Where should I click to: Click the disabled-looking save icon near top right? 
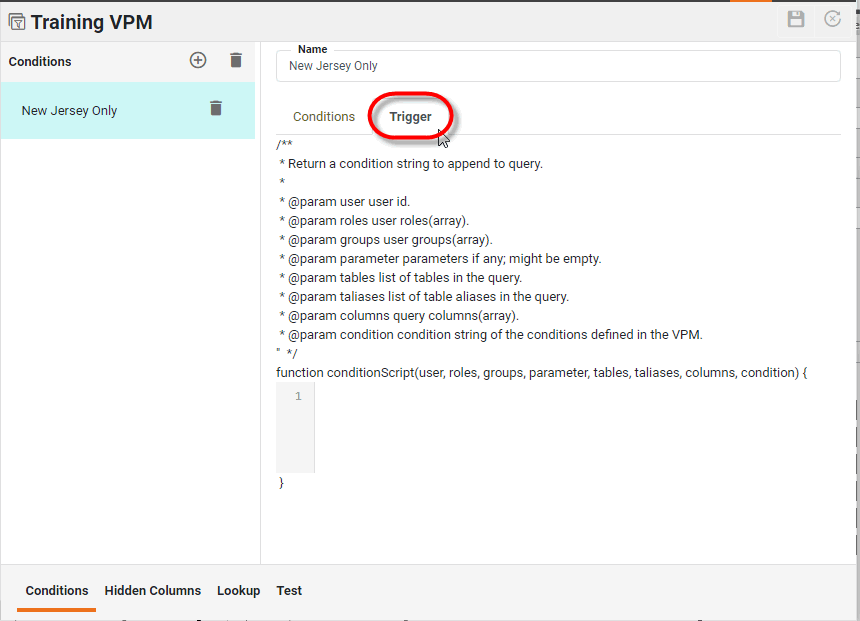796,19
